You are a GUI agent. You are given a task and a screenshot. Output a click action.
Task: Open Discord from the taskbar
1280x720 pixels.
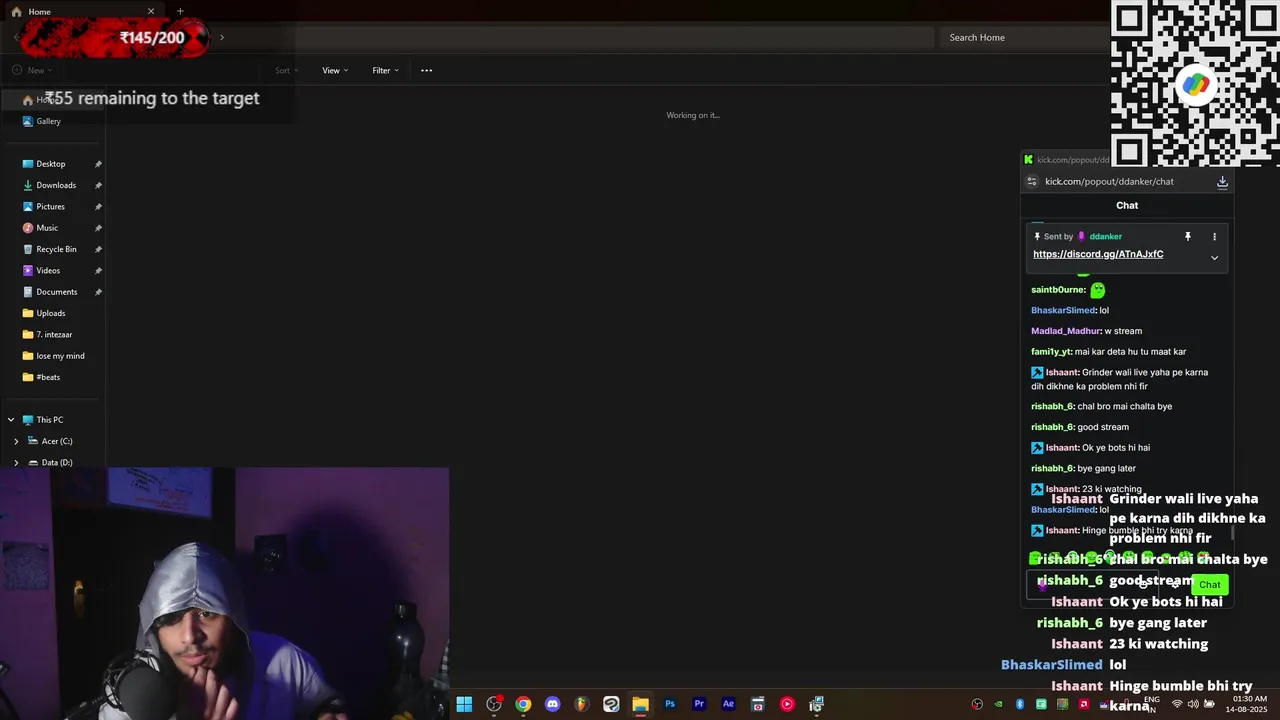click(x=552, y=704)
